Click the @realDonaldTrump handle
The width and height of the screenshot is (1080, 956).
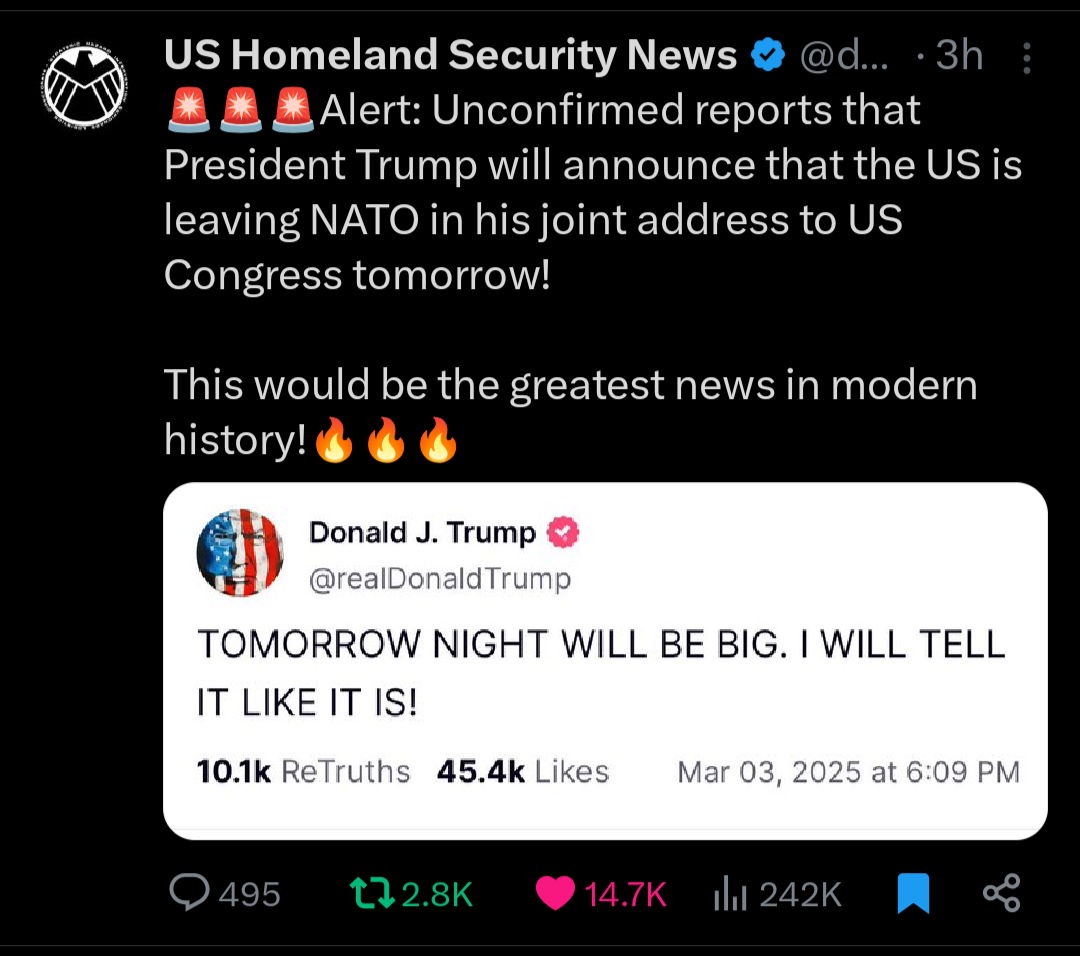440,578
